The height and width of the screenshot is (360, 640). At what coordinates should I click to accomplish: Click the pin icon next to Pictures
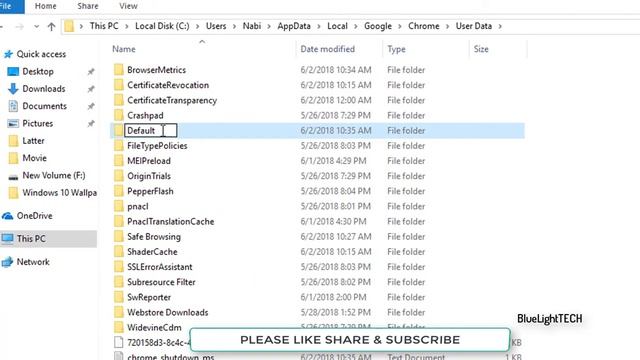point(91,124)
